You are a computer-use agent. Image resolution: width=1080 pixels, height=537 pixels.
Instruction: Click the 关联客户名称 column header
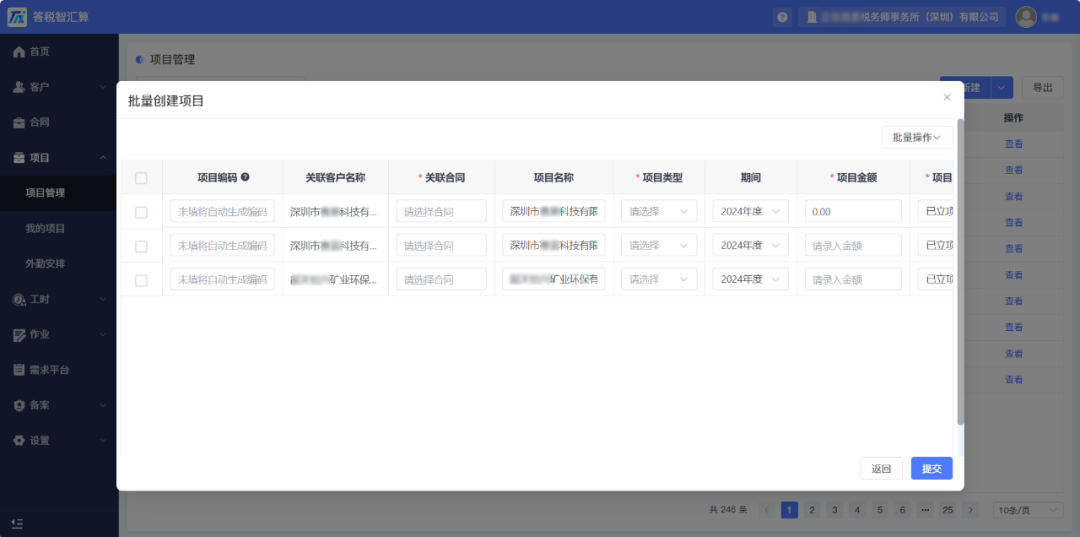pos(335,178)
